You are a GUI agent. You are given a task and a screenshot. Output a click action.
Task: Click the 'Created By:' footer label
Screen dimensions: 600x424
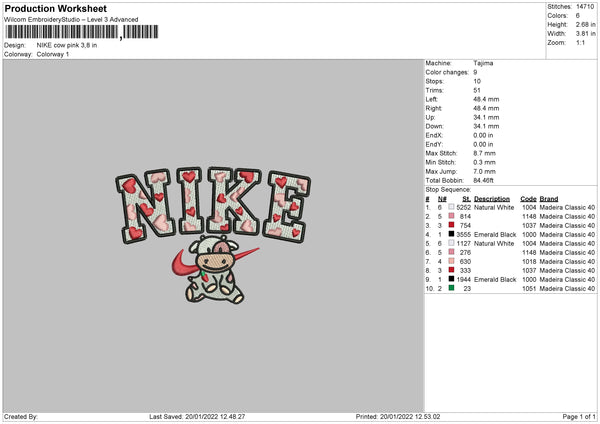[21, 416]
